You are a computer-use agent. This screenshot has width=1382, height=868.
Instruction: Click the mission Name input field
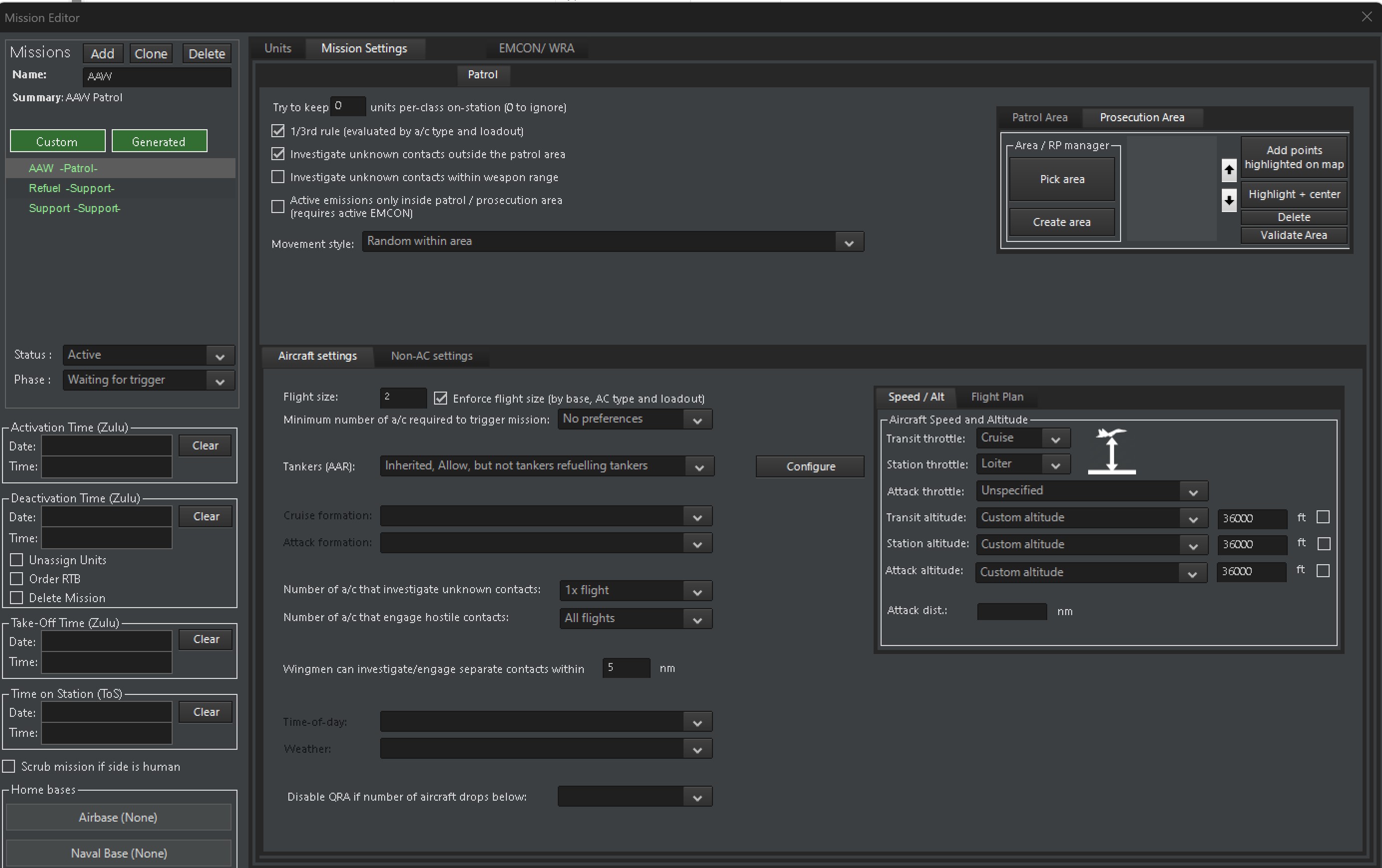click(x=157, y=76)
